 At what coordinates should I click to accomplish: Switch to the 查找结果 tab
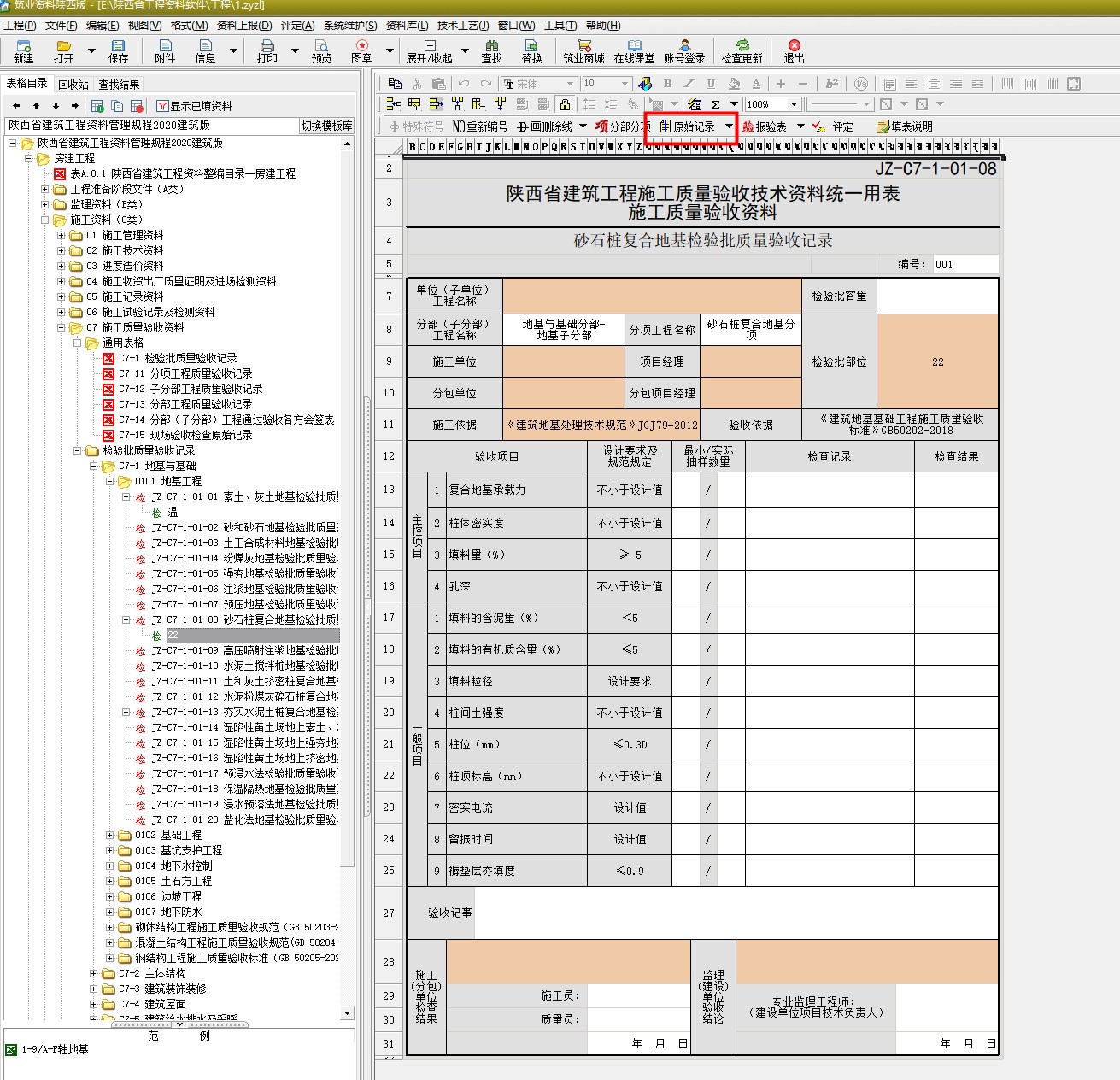[119, 85]
